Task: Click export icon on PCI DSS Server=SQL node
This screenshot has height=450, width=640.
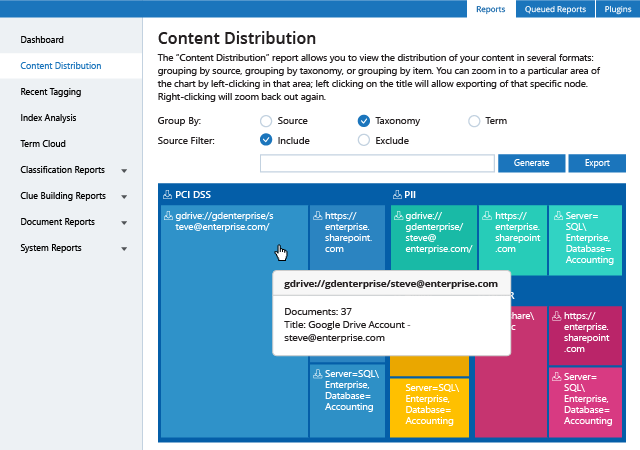Action: tap(318, 374)
